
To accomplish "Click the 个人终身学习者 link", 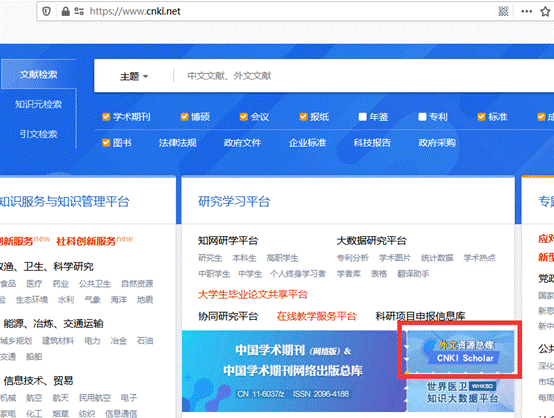I will [298, 274].
